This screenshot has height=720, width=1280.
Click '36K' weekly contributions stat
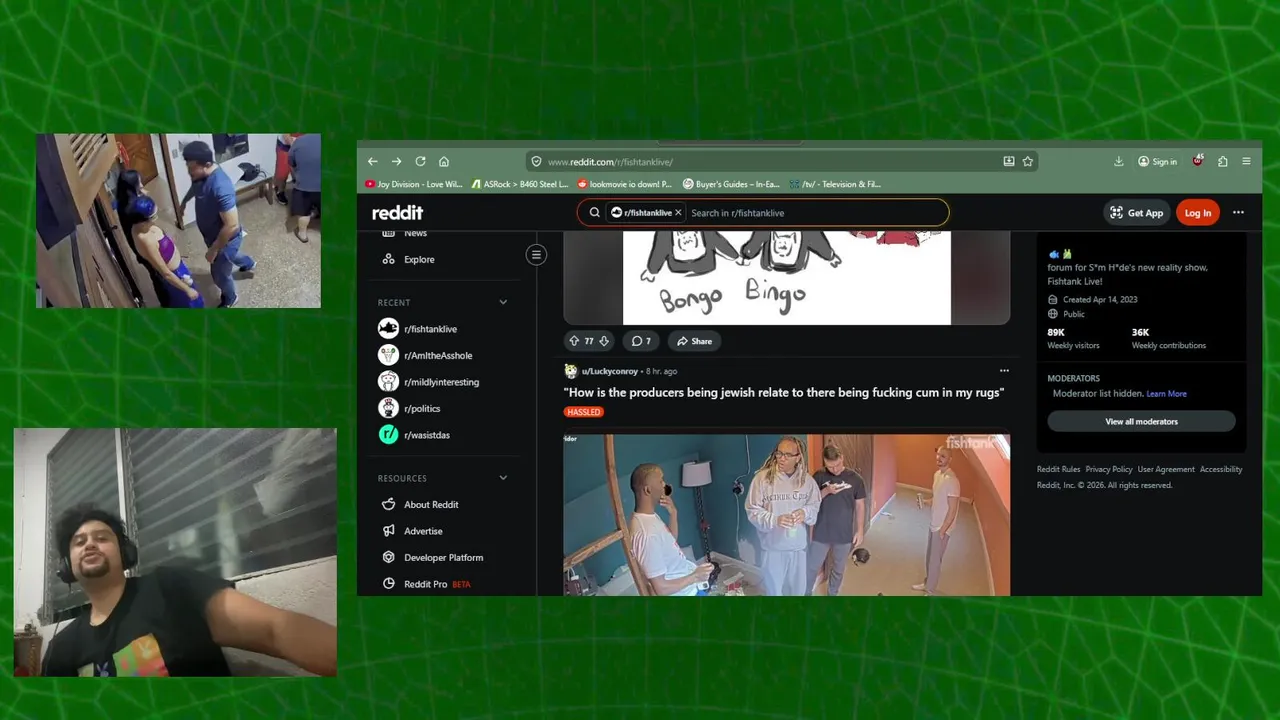1140,332
